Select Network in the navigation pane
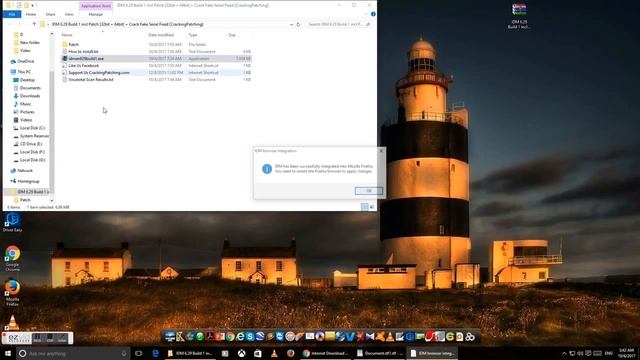 tap(24, 171)
